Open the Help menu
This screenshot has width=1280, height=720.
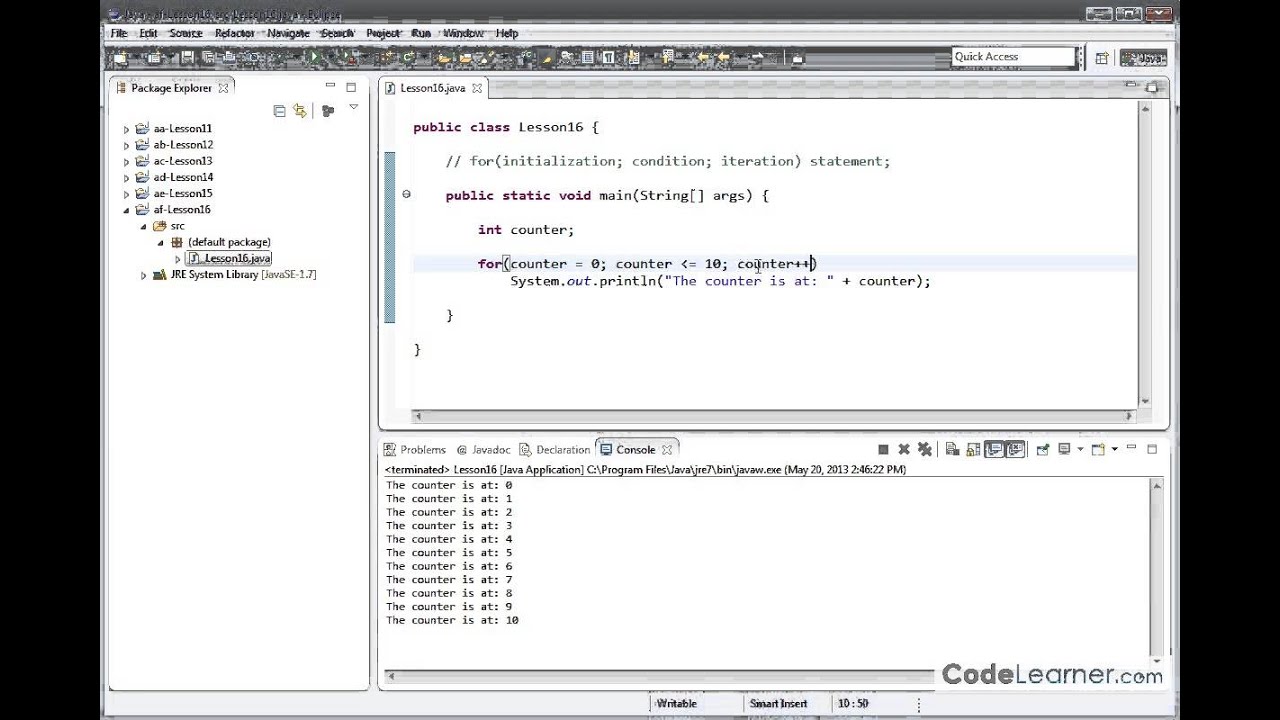507,33
